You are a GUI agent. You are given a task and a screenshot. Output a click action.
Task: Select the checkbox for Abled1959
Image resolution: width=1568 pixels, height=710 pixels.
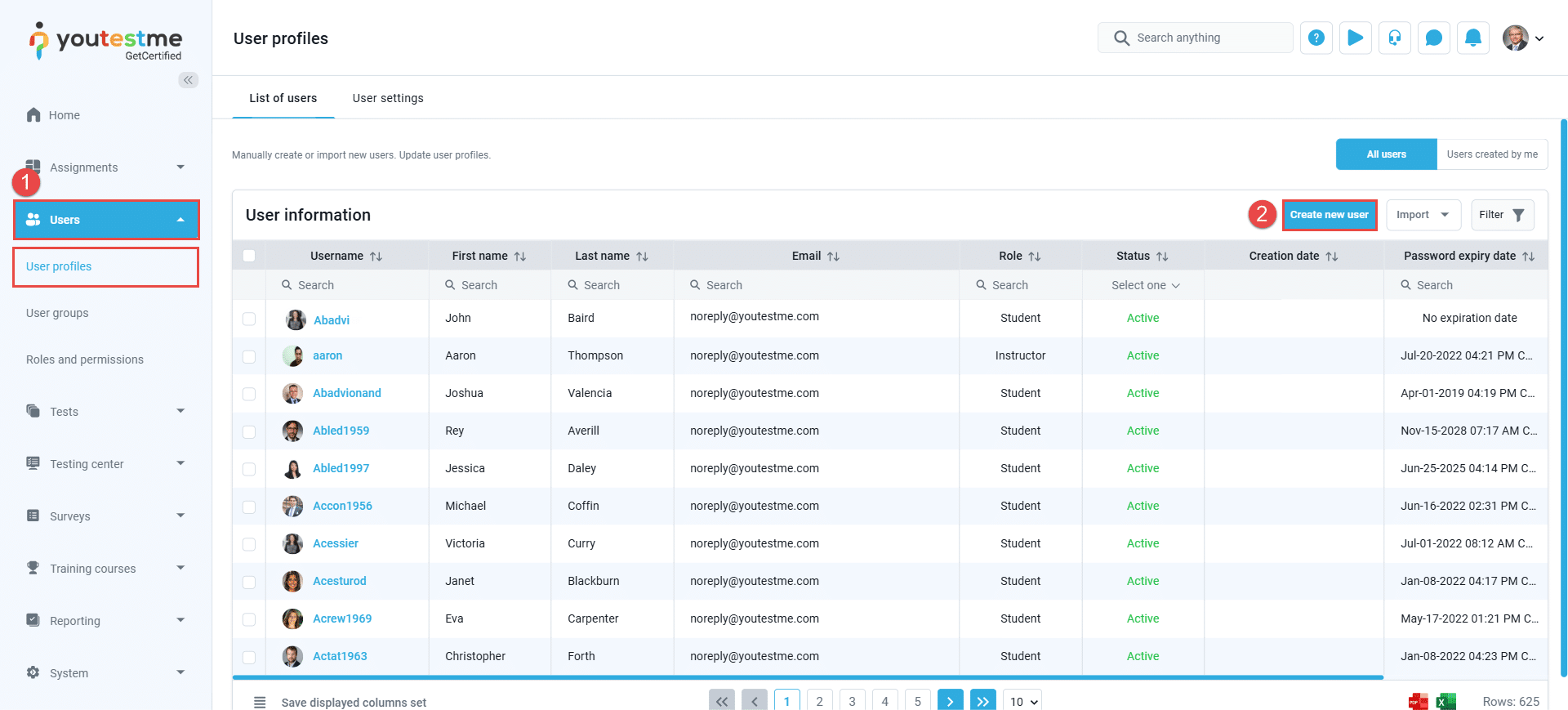point(249,431)
